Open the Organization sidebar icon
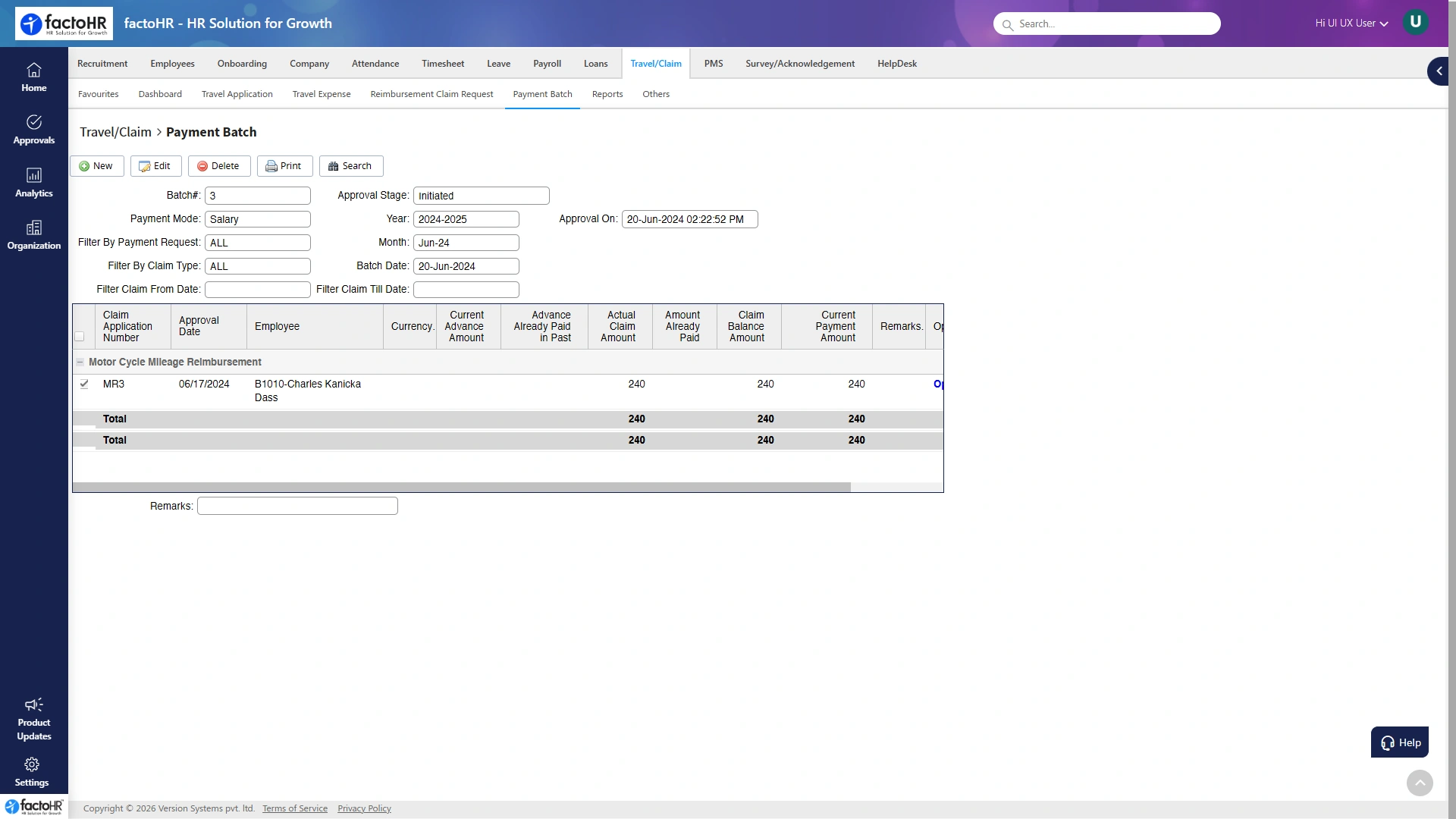The image size is (1456, 819). 33,235
